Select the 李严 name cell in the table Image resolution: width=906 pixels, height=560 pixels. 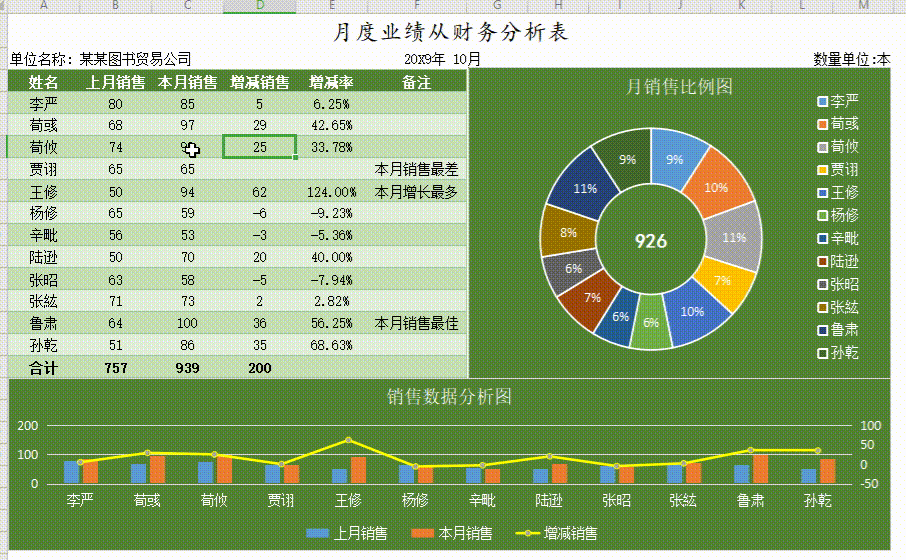pyautogui.click(x=43, y=104)
